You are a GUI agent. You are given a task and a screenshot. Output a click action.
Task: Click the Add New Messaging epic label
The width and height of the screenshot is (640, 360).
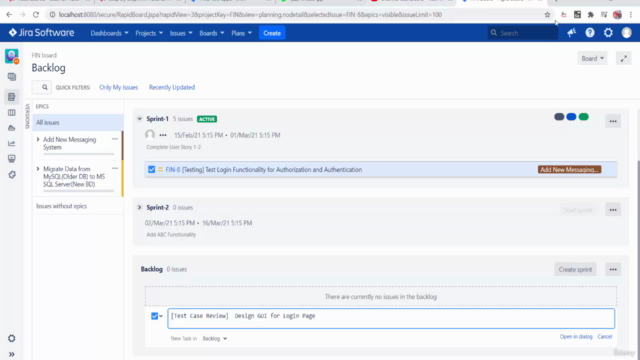[569, 170]
